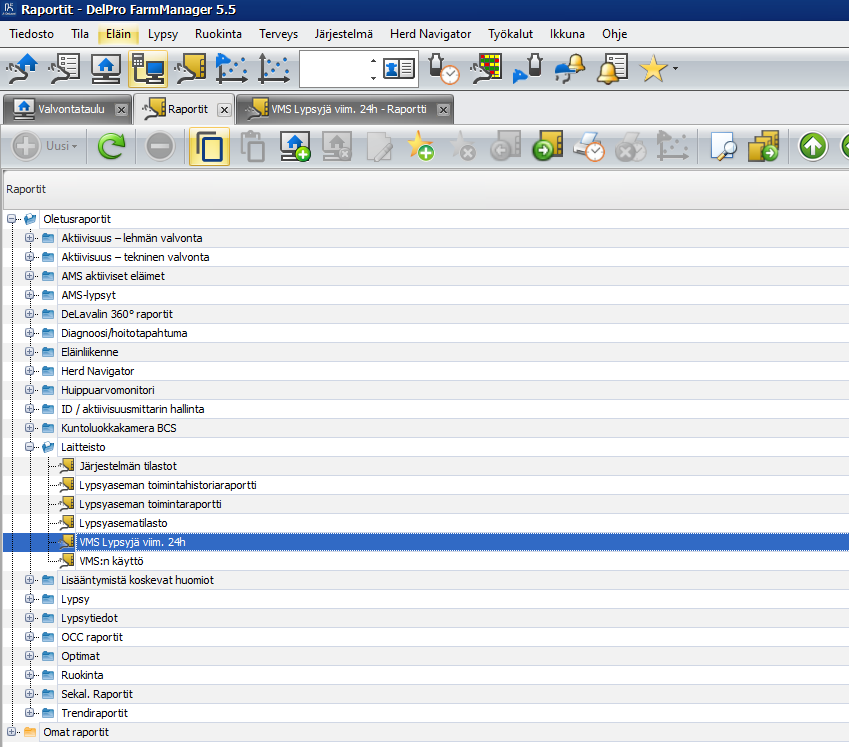Click the Uusi new report button

pos(45,146)
